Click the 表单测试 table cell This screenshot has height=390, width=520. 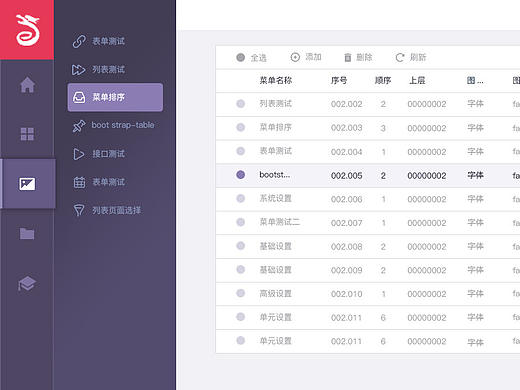(276, 151)
